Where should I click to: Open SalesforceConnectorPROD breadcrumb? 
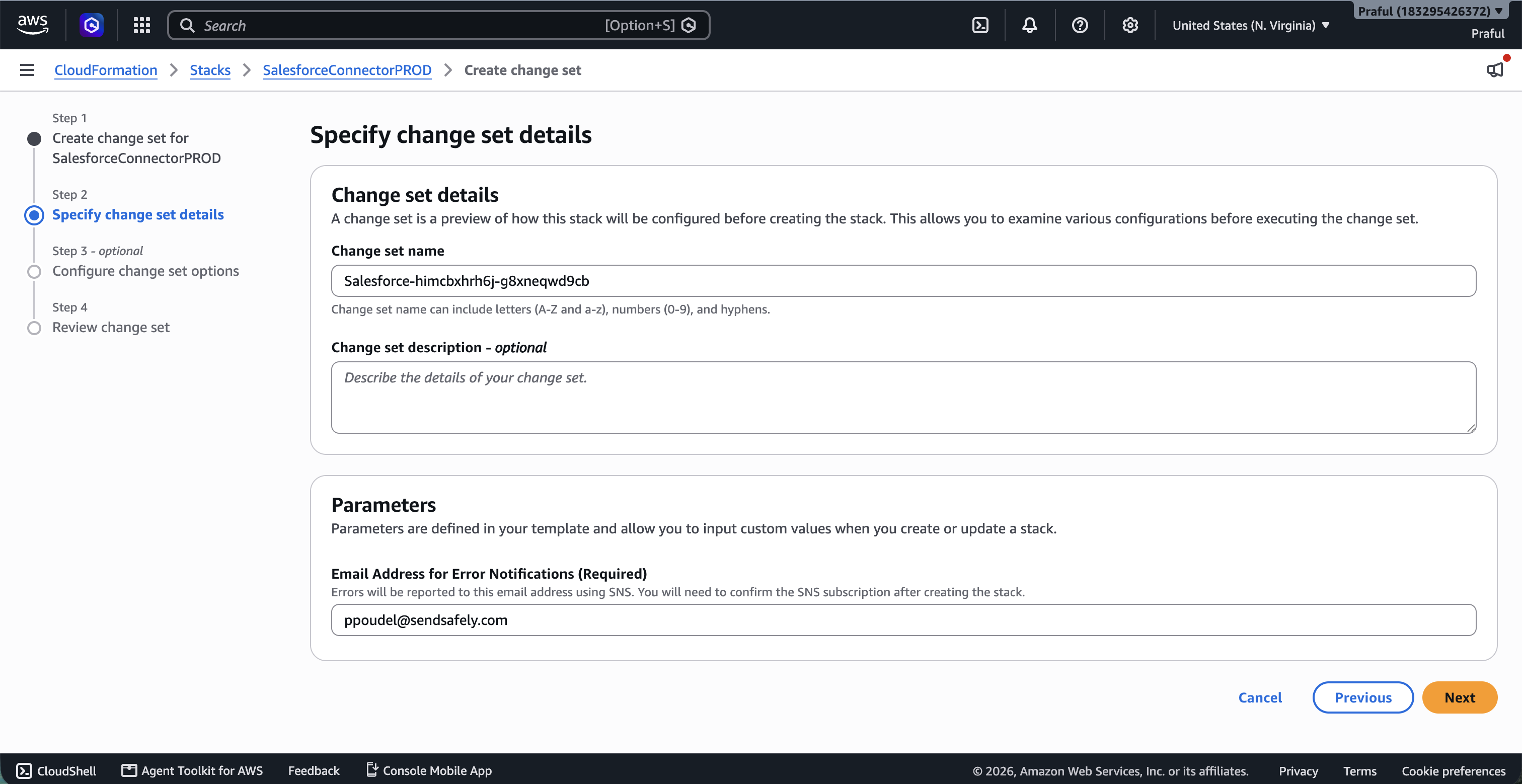click(347, 70)
